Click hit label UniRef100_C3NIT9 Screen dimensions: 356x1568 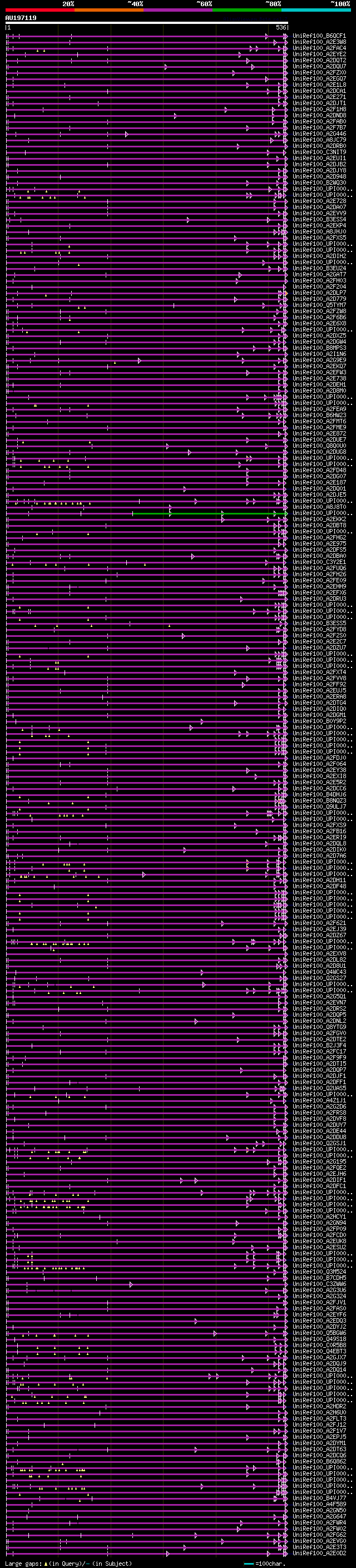click(x=319, y=152)
